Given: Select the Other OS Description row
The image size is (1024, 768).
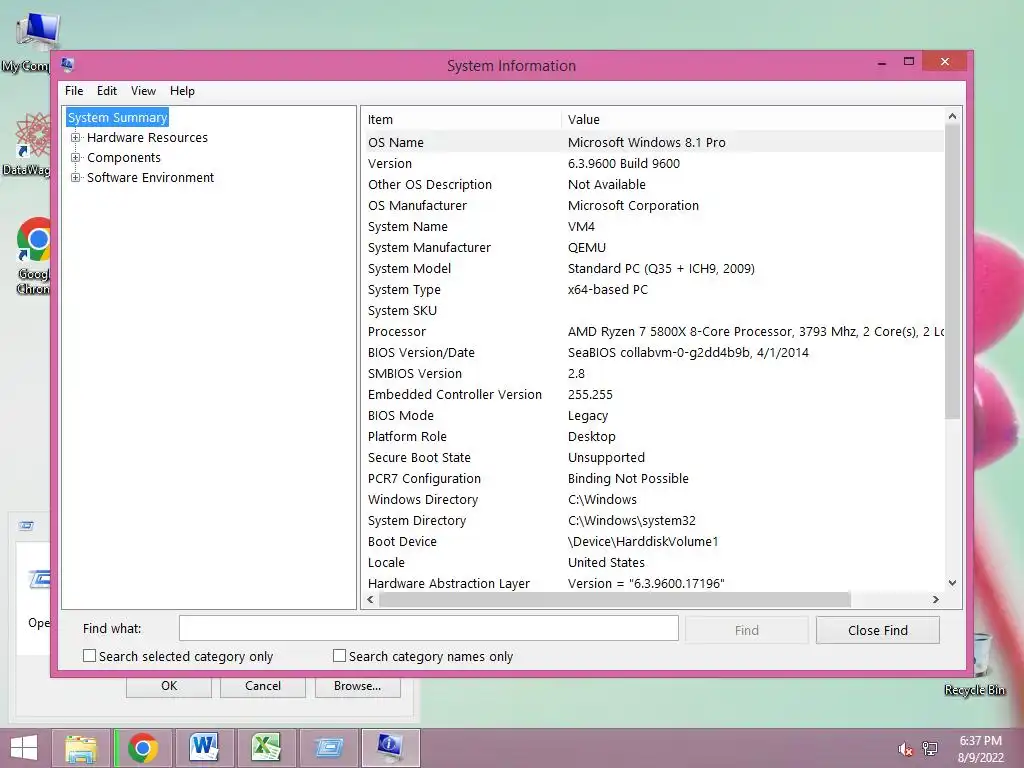Looking at the screenshot, I should click(x=653, y=184).
